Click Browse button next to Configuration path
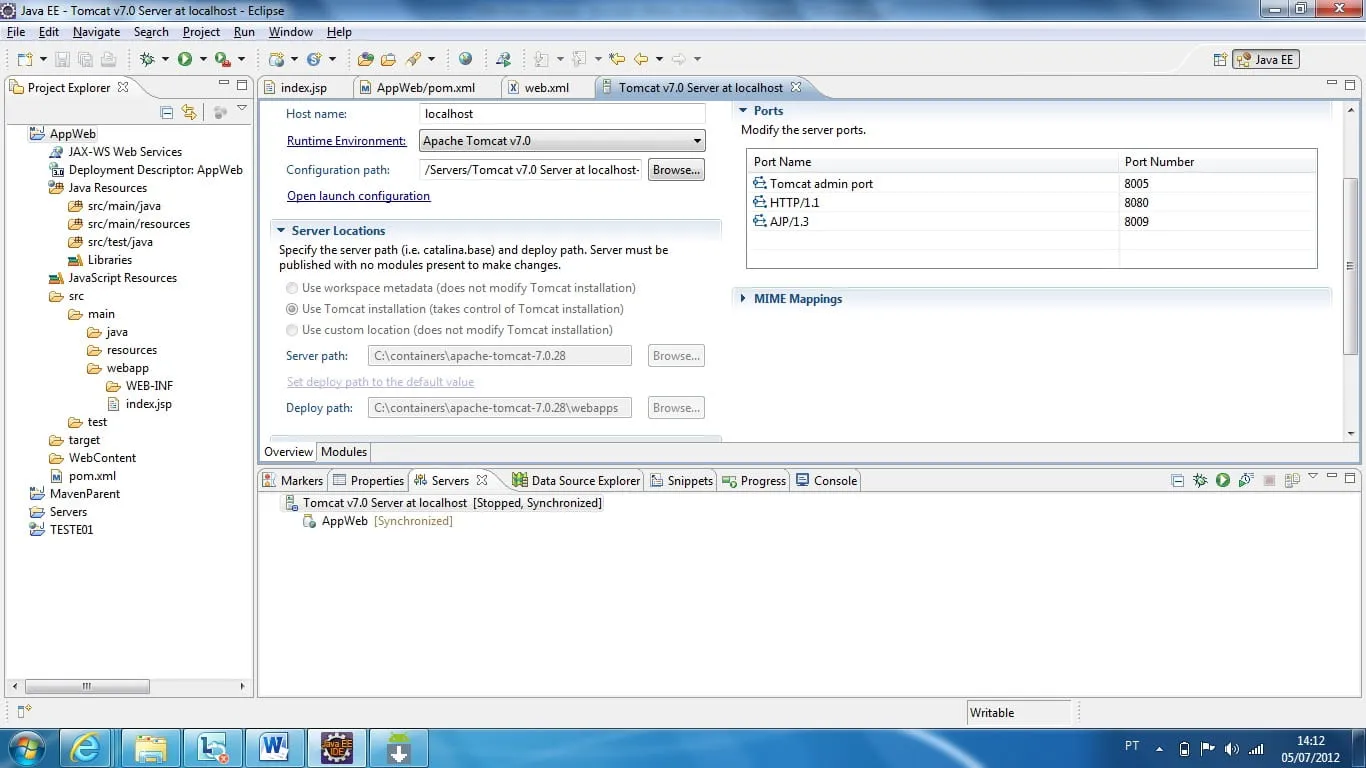 [676, 170]
